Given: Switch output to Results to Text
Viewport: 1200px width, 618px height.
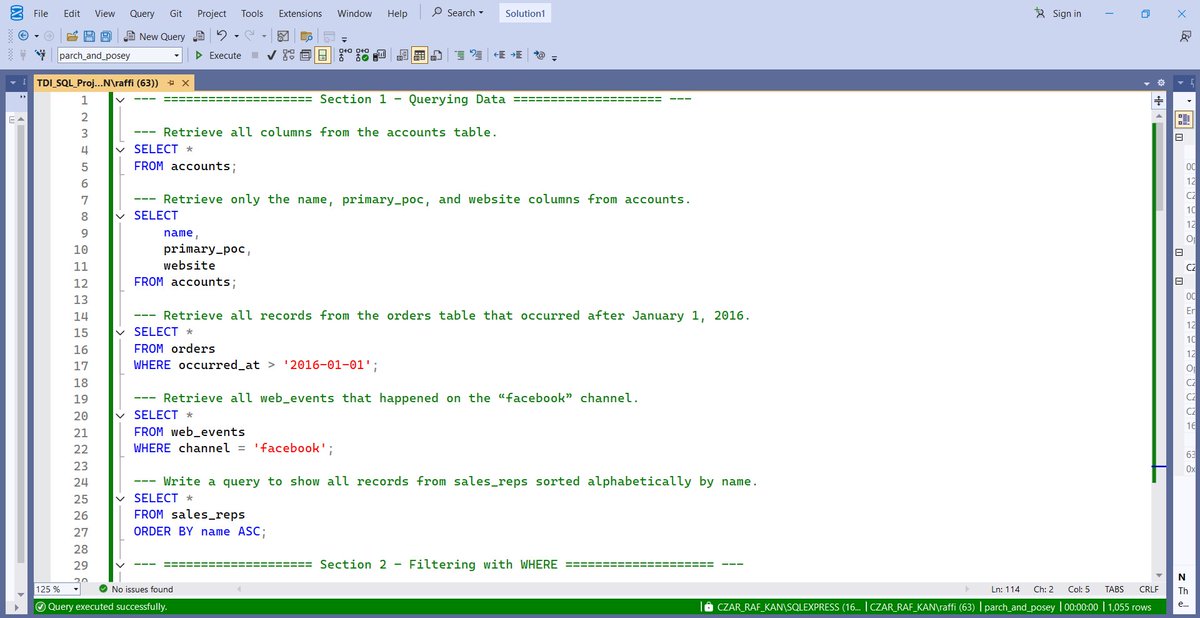Looking at the screenshot, I should (402, 55).
